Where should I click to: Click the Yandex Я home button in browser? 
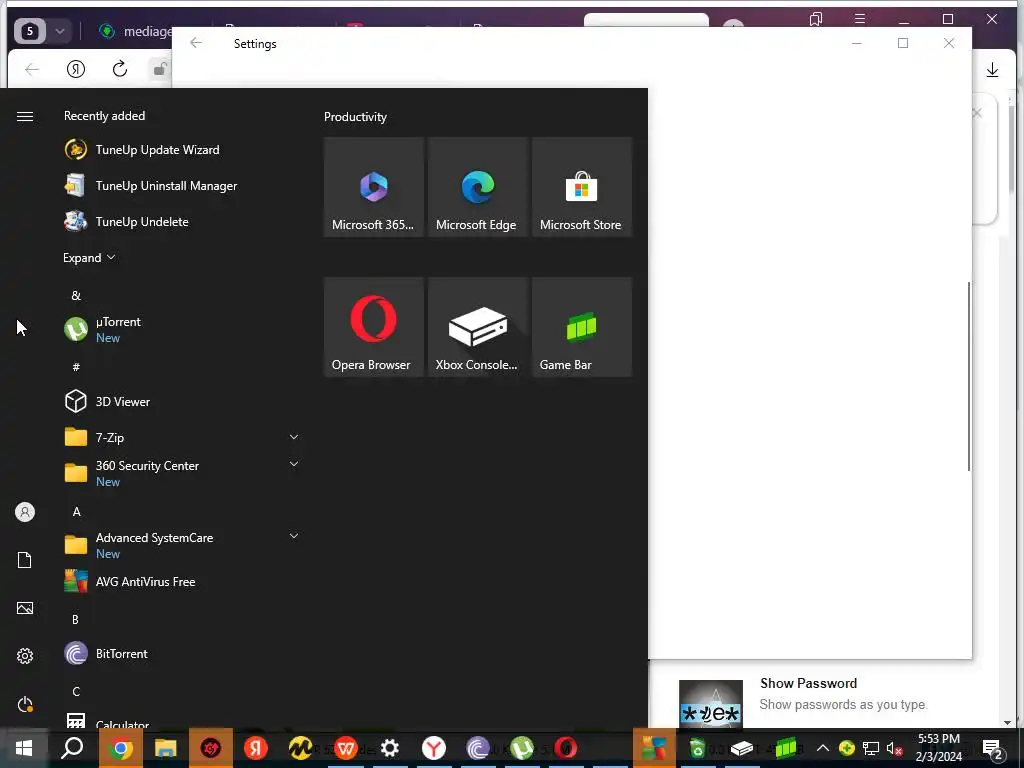(76, 69)
